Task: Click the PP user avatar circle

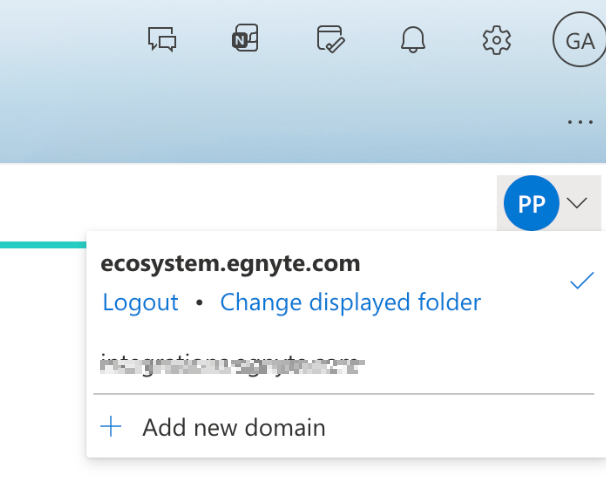Action: pyautogui.click(x=531, y=204)
